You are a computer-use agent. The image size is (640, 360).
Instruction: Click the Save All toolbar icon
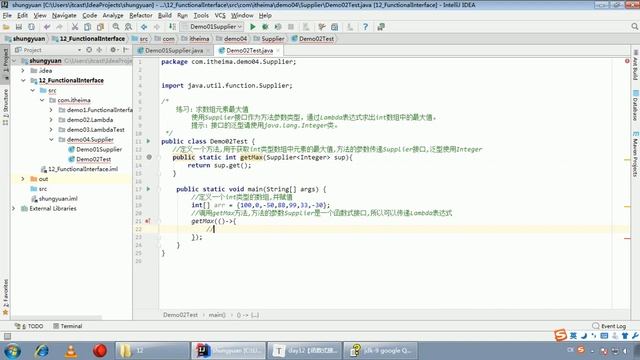point(19,27)
